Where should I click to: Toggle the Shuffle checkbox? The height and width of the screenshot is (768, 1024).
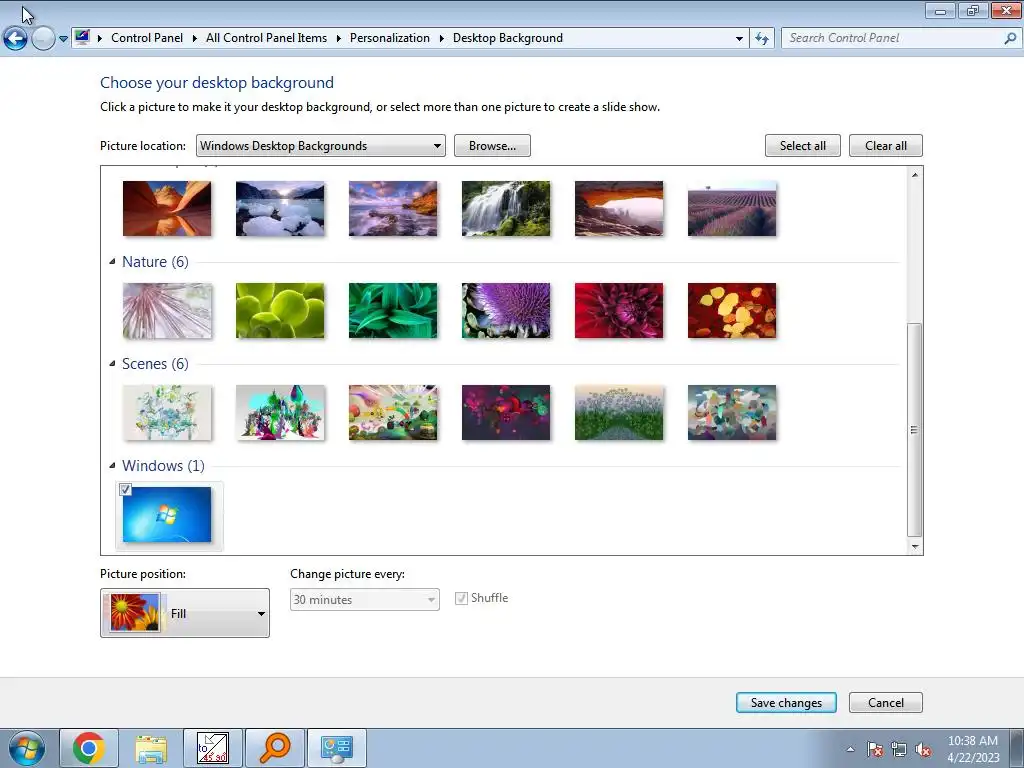(461, 598)
